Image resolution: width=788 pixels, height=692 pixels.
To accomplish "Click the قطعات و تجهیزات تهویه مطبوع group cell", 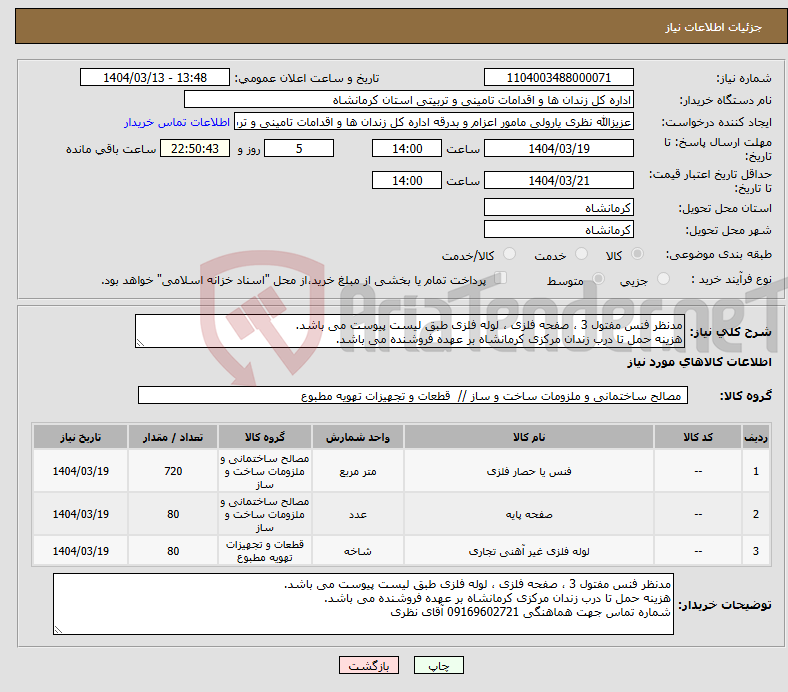I will (265, 551).
